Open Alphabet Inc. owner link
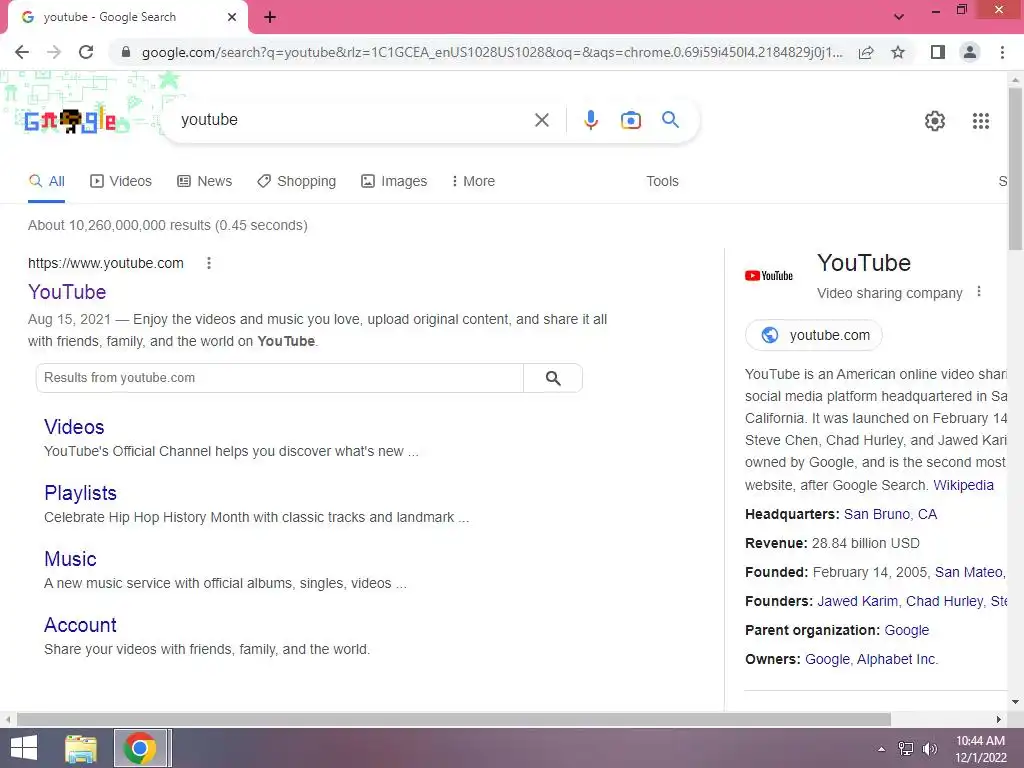Image resolution: width=1024 pixels, height=768 pixels. 897,659
